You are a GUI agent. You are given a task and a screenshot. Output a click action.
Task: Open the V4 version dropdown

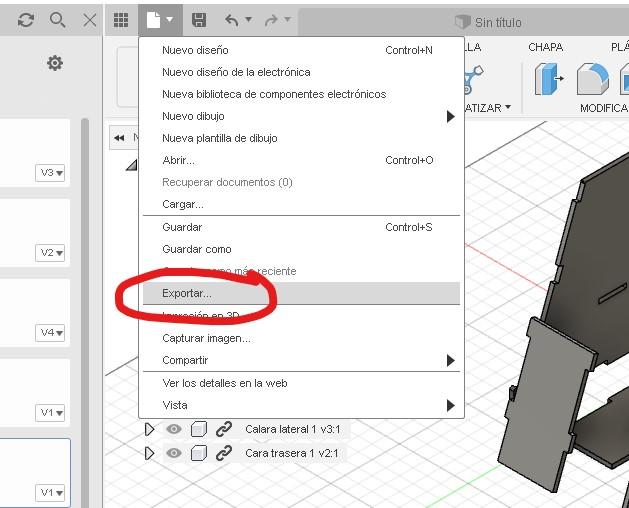(x=50, y=333)
